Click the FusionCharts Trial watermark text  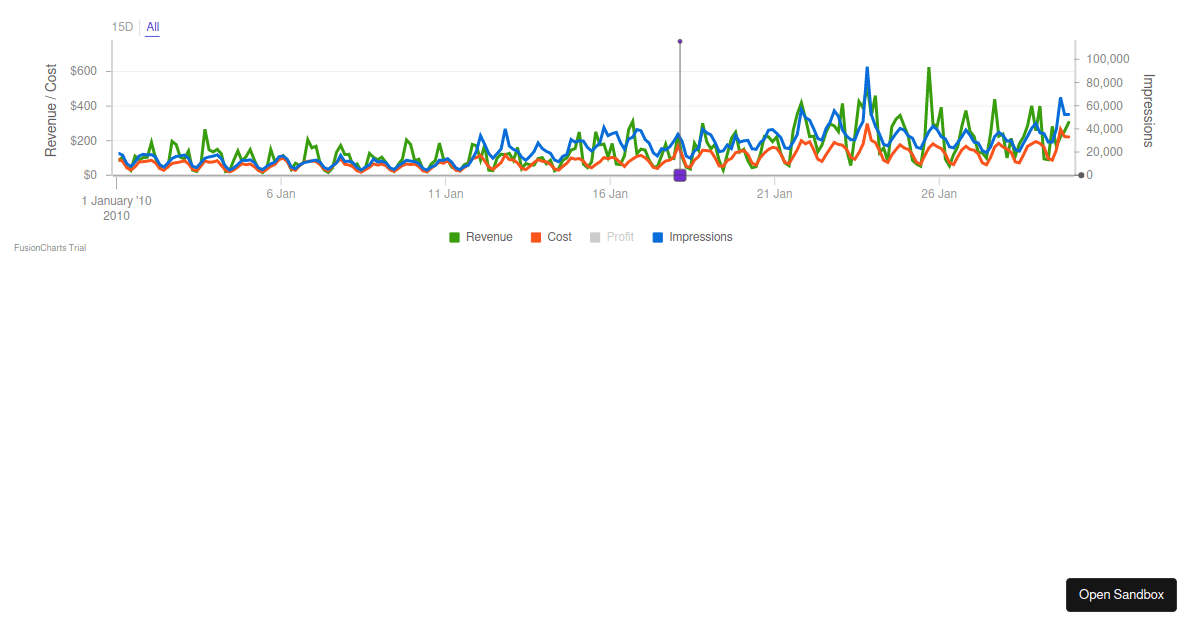50,248
